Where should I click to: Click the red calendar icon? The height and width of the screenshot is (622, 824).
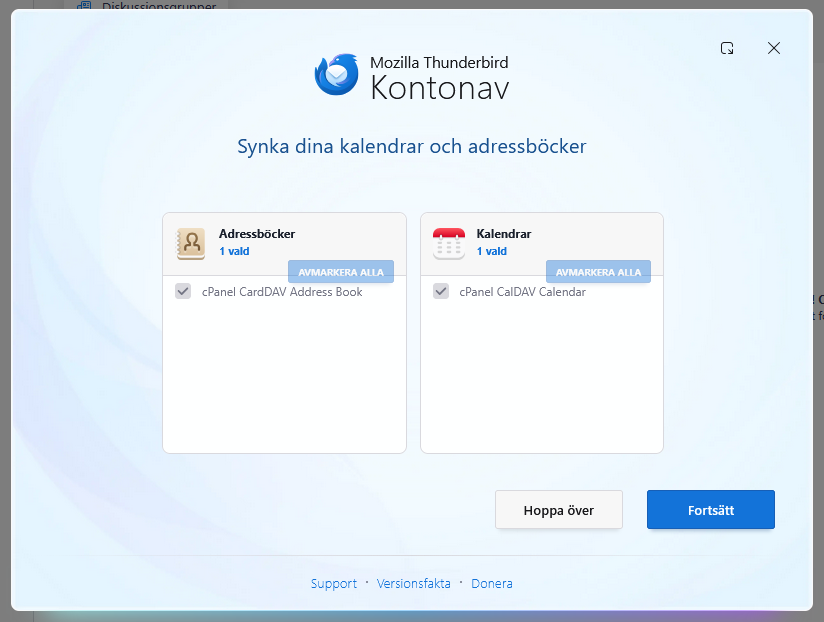coord(448,244)
